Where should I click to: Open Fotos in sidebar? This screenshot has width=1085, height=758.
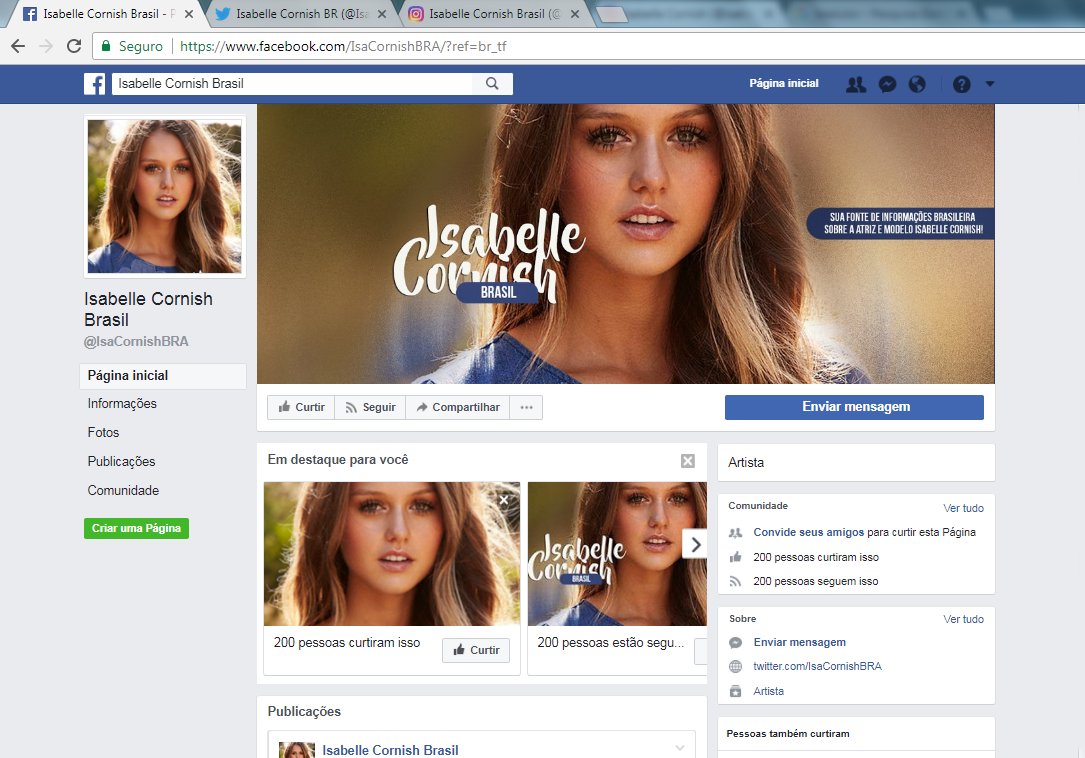click(x=103, y=433)
